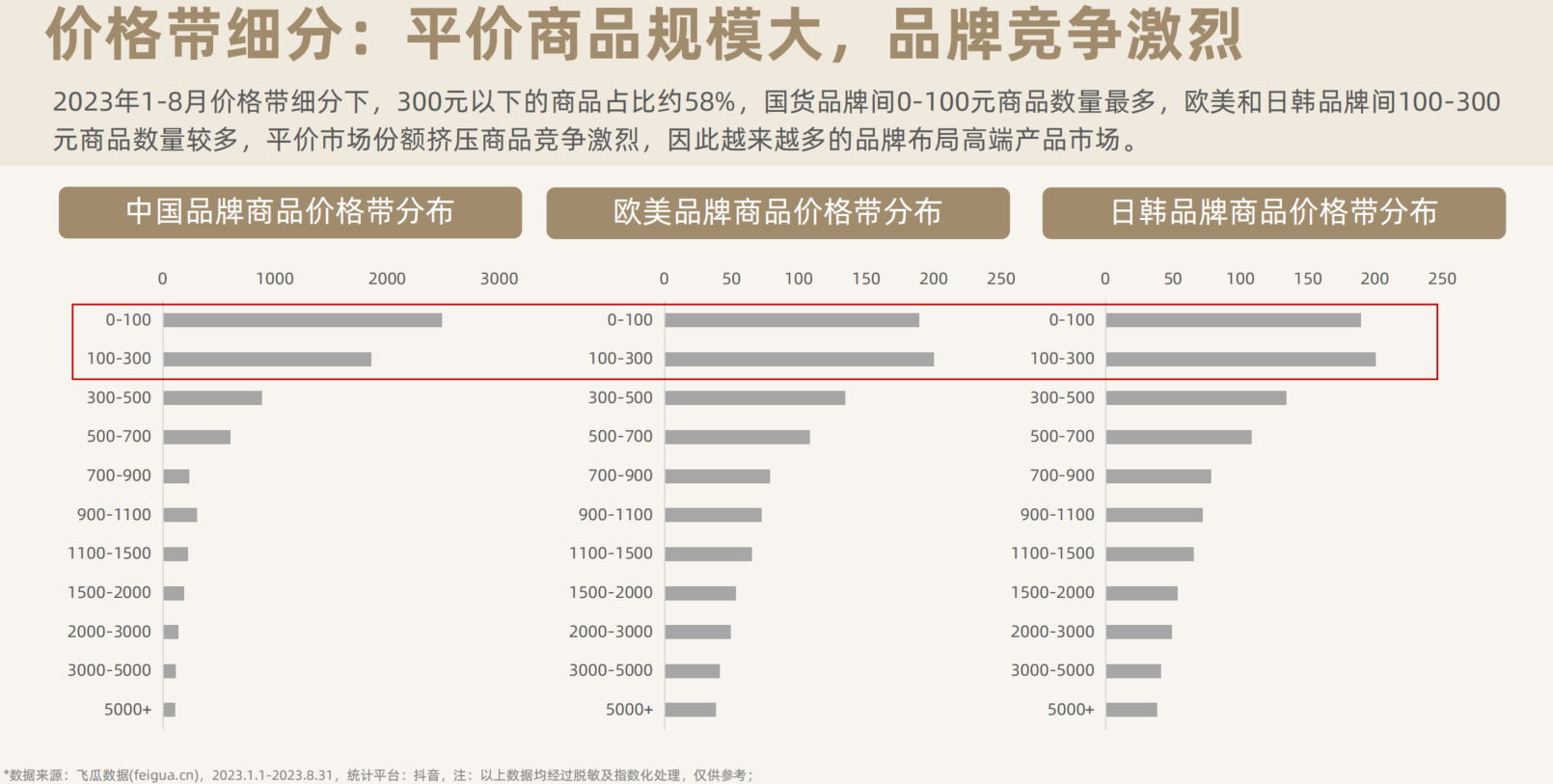1553x784 pixels.
Task: Select Europe-America chart 700-900 bar
Action: pos(718,476)
